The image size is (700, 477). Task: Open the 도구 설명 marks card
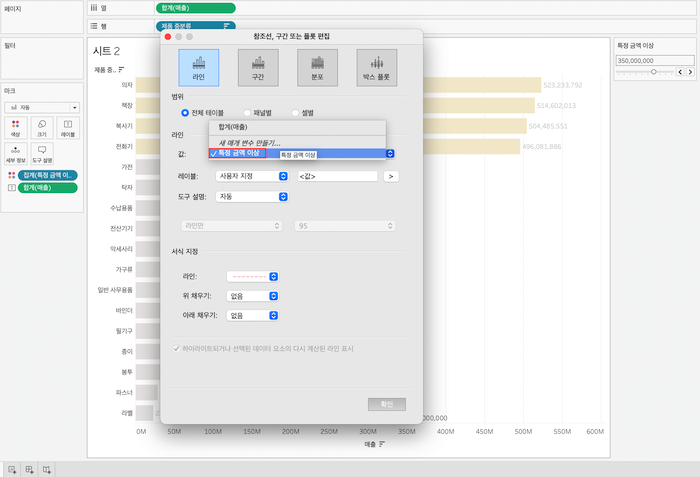pyautogui.click(x=42, y=154)
